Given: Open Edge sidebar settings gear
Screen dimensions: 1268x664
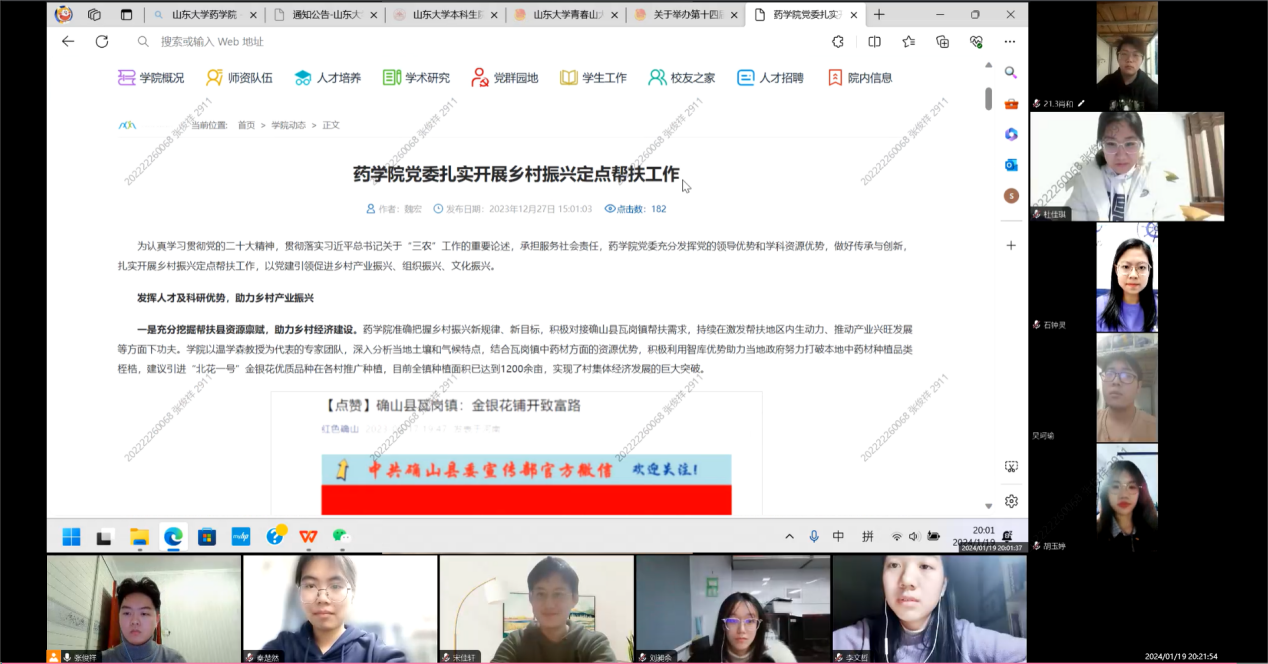Looking at the screenshot, I should [1011, 501].
